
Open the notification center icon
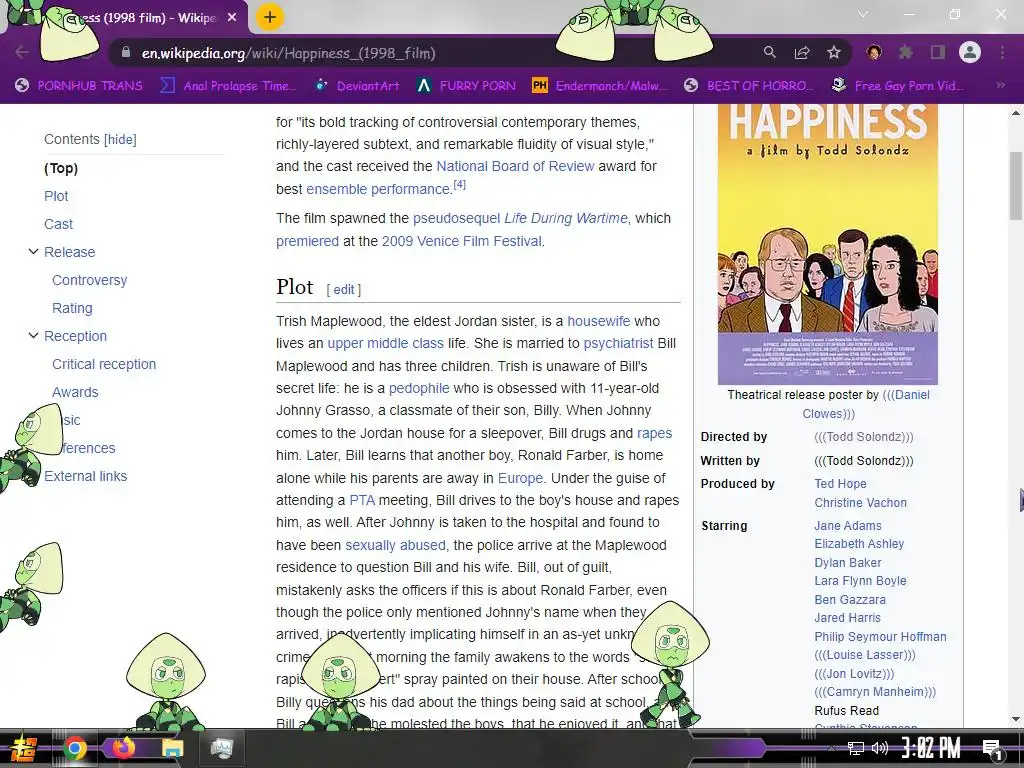click(991, 749)
